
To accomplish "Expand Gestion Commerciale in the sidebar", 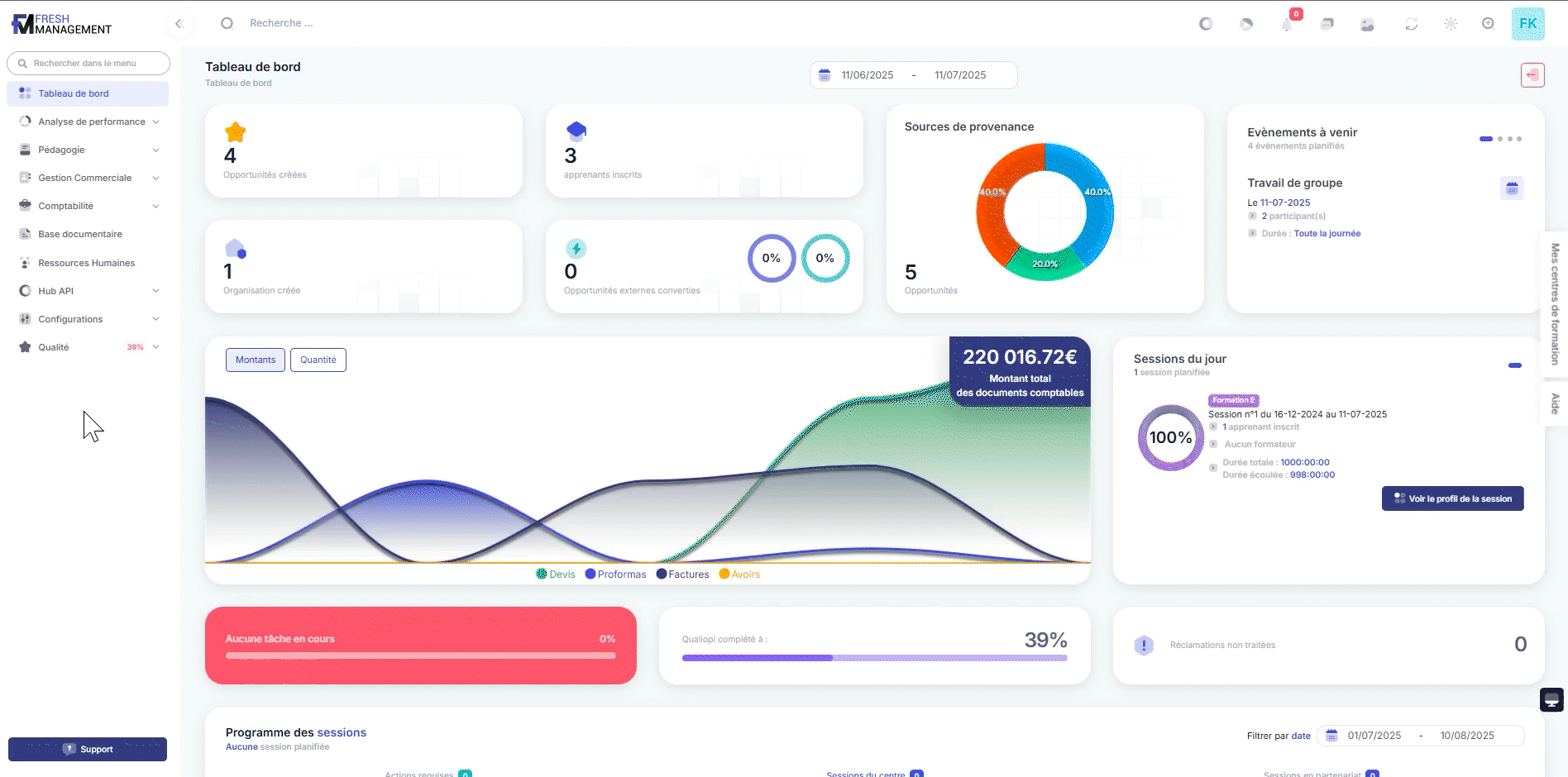I will pos(88,178).
